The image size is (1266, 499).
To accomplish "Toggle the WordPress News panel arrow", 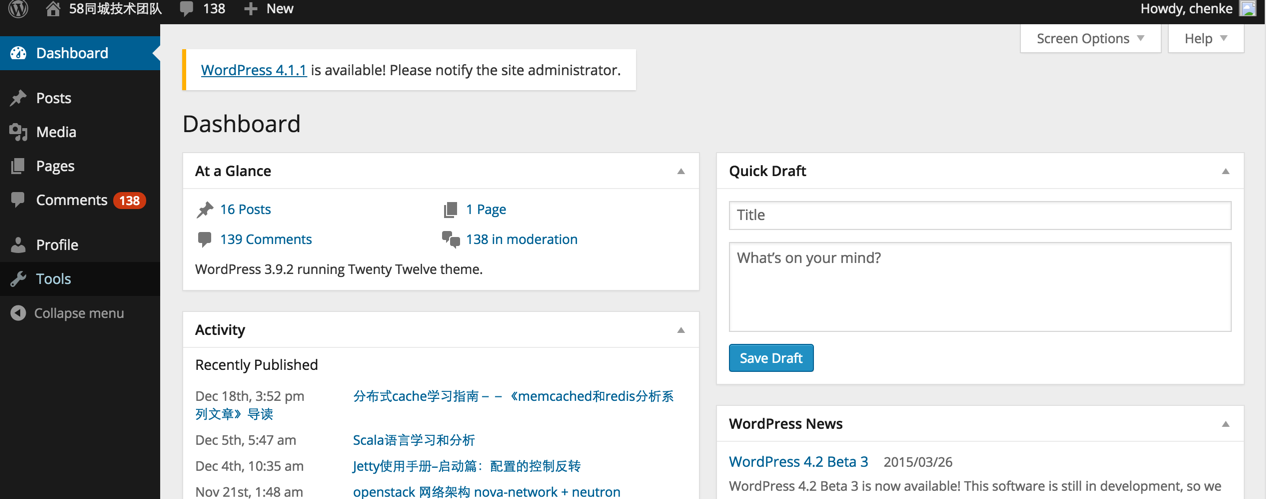I will (1225, 424).
